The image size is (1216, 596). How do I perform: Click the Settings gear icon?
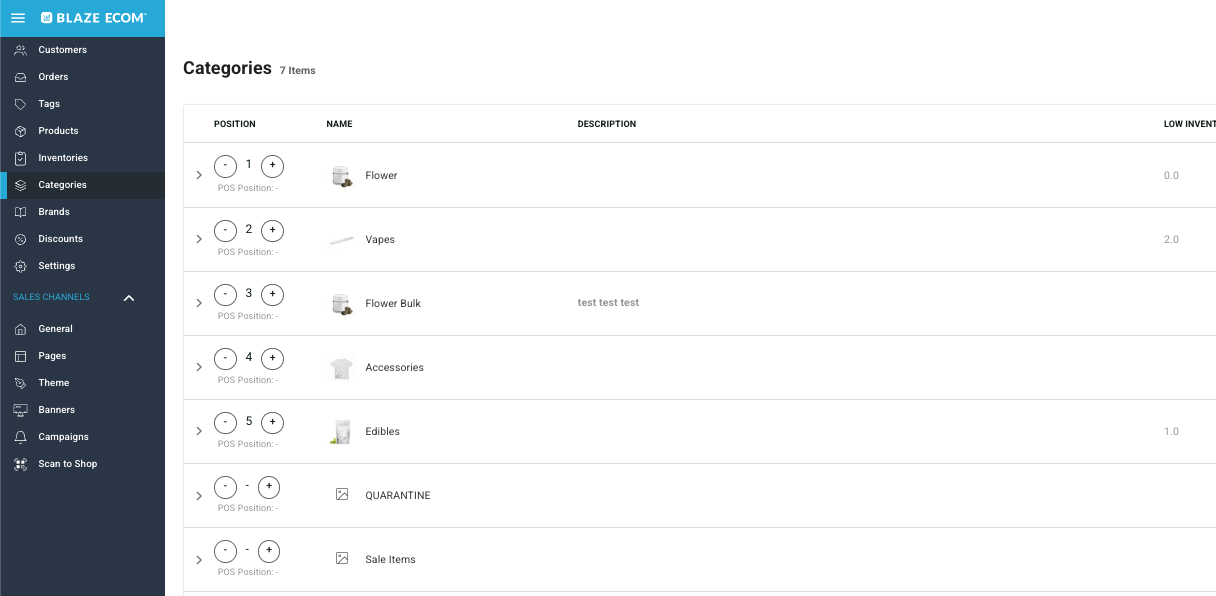pos(20,266)
